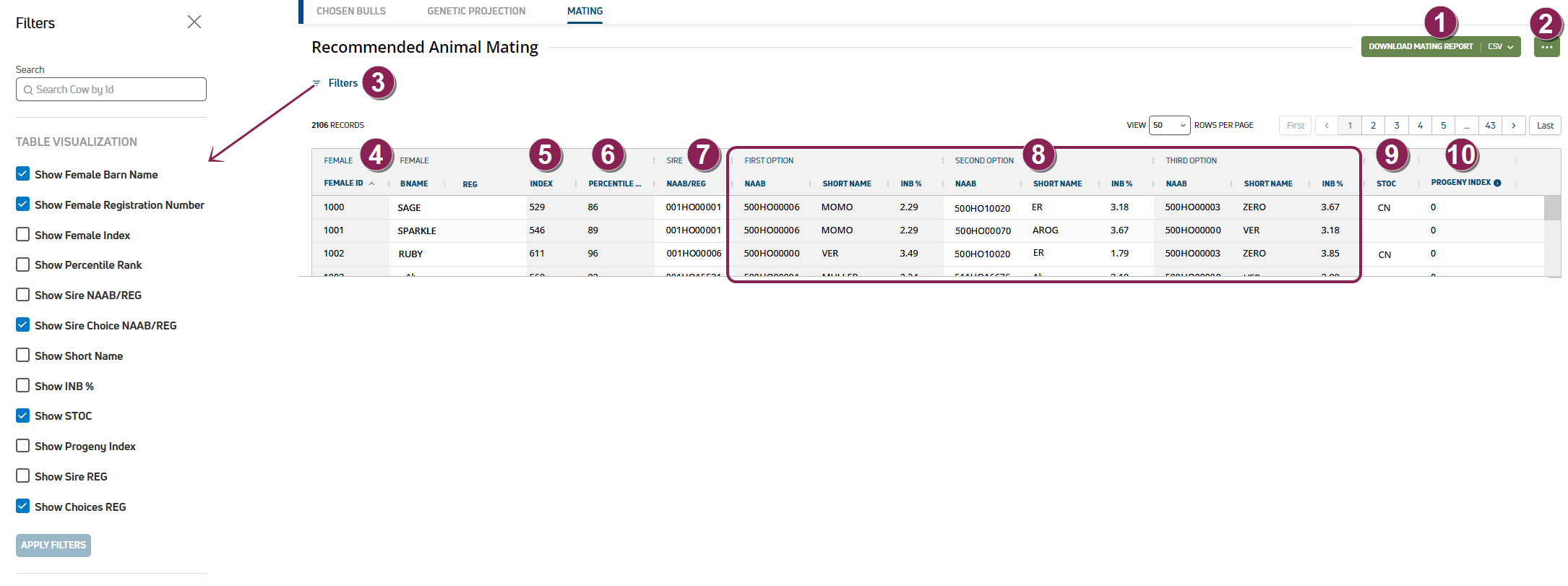Click the magnifier icon in the cow search box
1568x586 pixels.
pyautogui.click(x=28, y=90)
